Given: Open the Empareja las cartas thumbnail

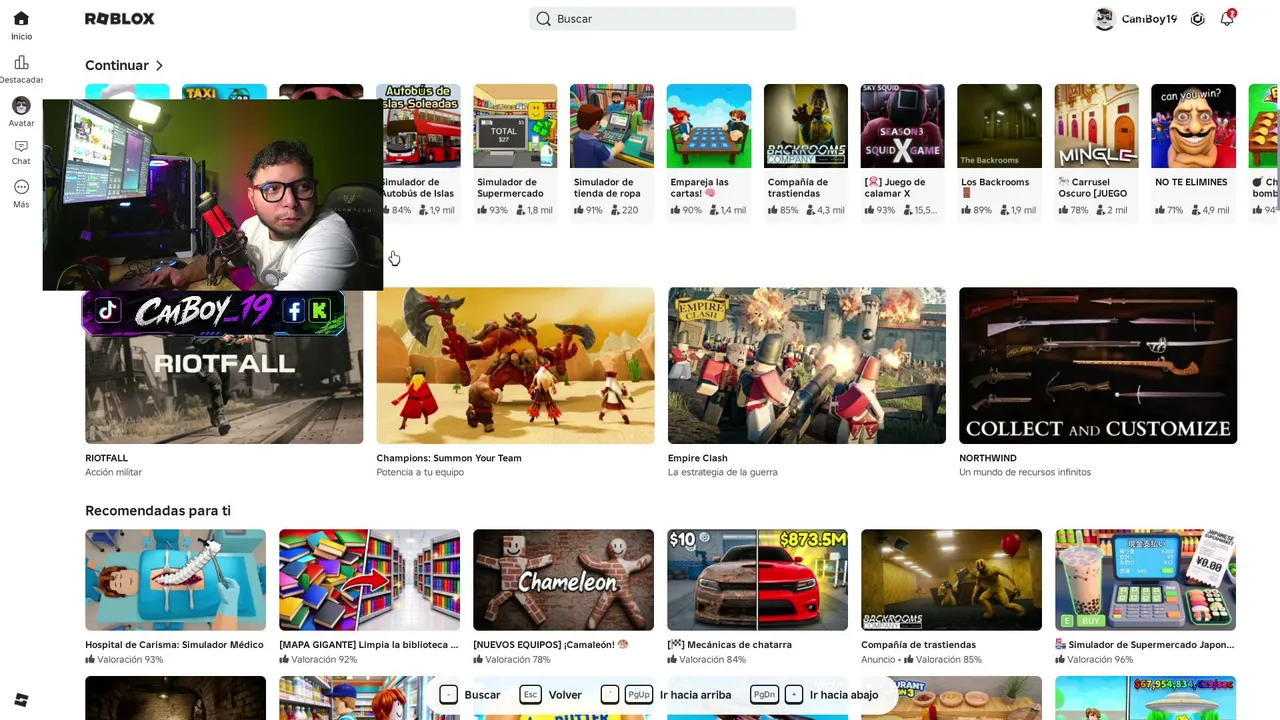Looking at the screenshot, I should pyautogui.click(x=709, y=126).
